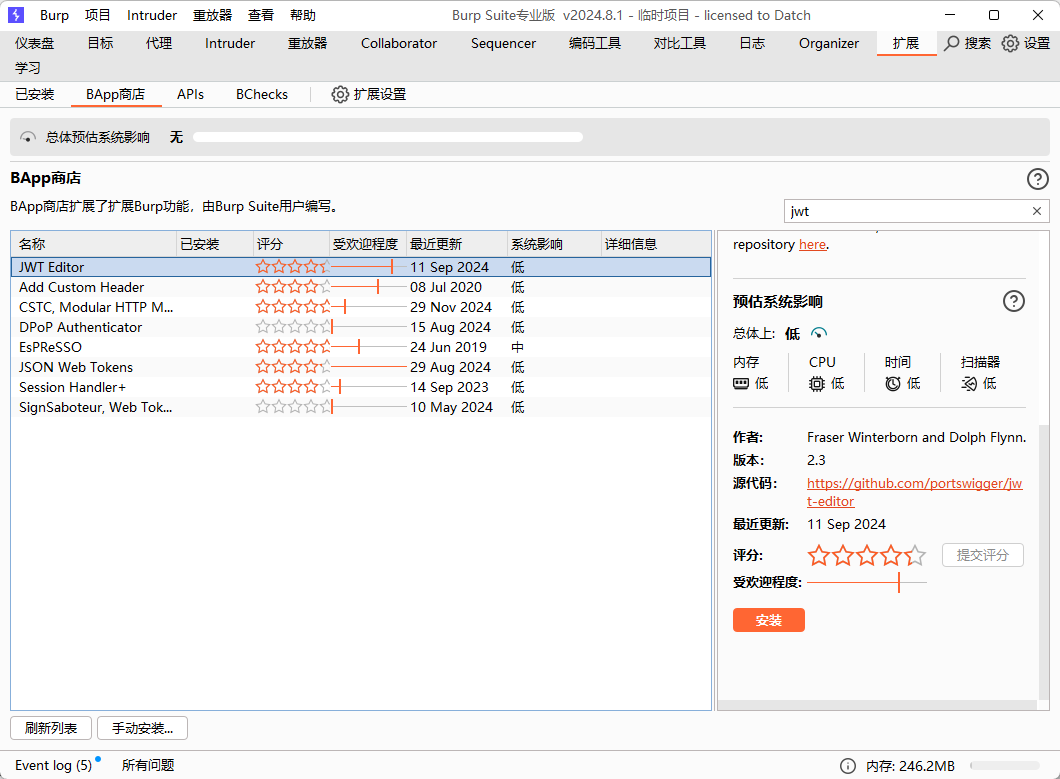Select the EsPReSSO extension row
Image resolution: width=1060 pixels, height=779 pixels.
pos(361,347)
